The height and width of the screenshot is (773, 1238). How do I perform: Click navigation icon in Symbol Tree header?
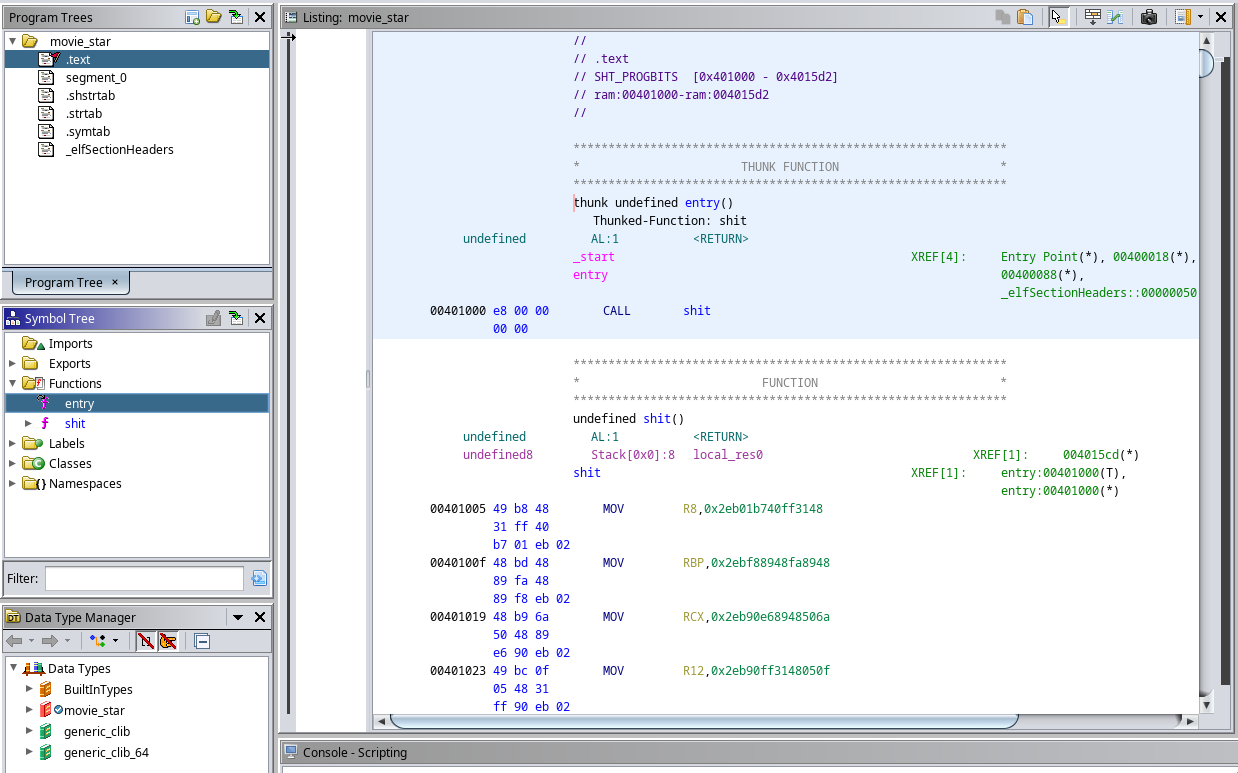coord(235,318)
